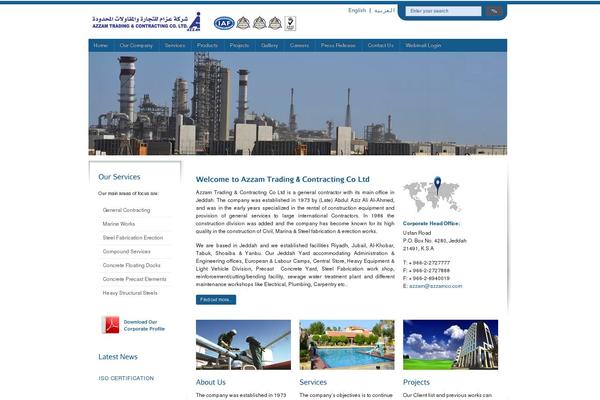Click the IAF certification badge

point(224,23)
